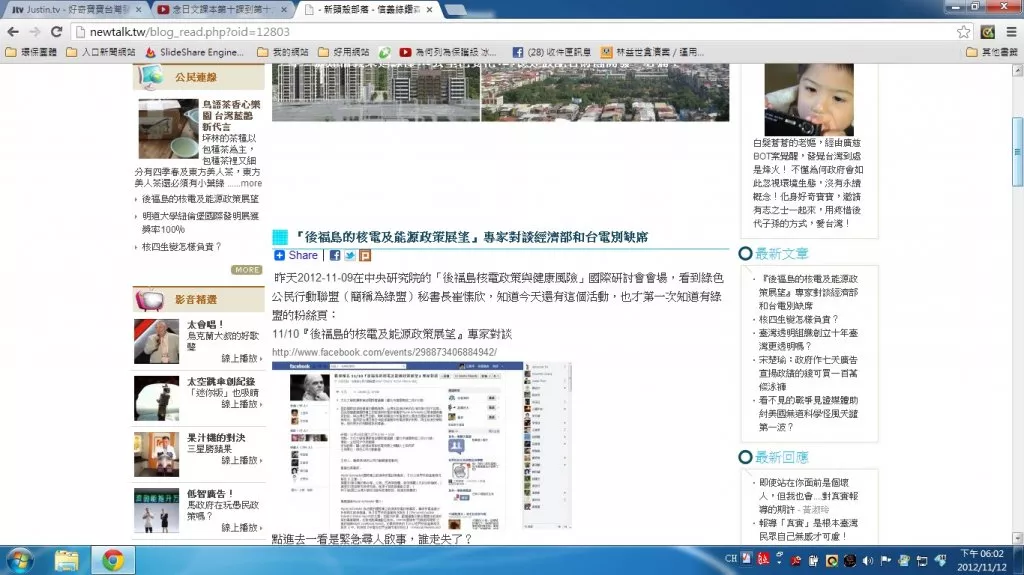The height and width of the screenshot is (575, 1024).
Task: Click the Chrome icon in the taskbar
Action: [x=112, y=561]
